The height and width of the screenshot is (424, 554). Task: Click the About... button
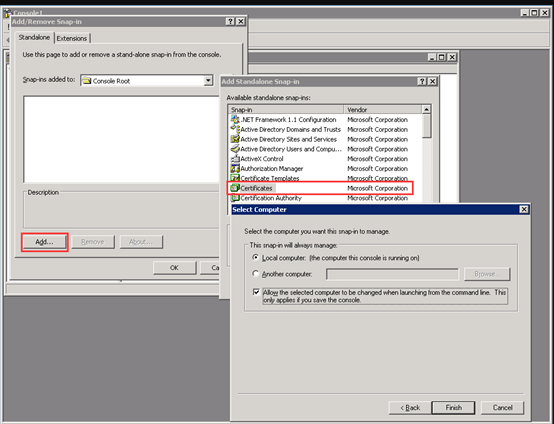[x=141, y=242]
